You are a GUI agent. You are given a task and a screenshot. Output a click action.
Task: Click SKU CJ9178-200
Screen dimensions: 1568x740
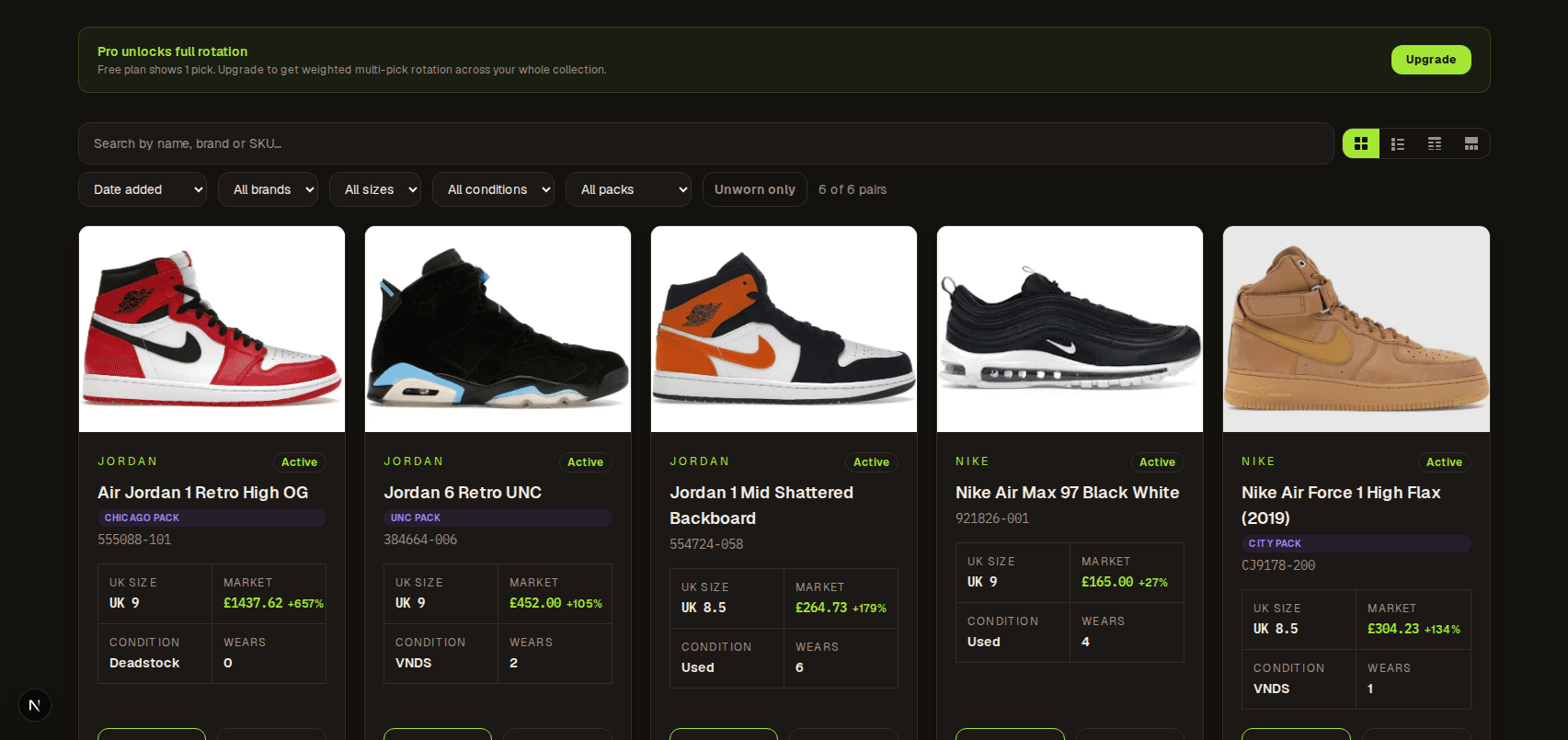(1278, 565)
